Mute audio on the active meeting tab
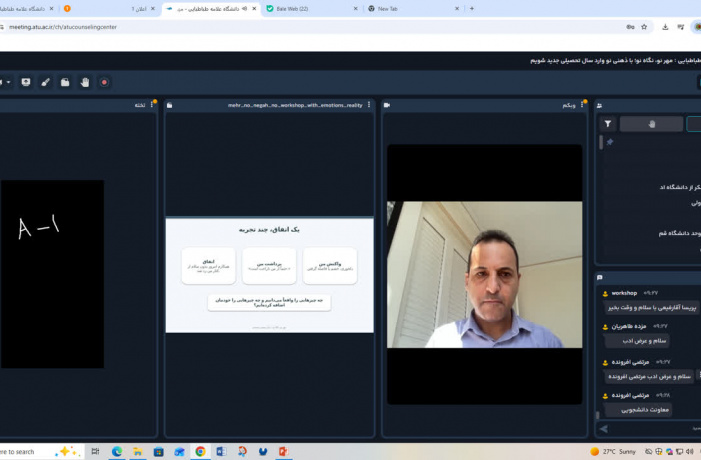This screenshot has height=460, width=701. click(244, 8)
